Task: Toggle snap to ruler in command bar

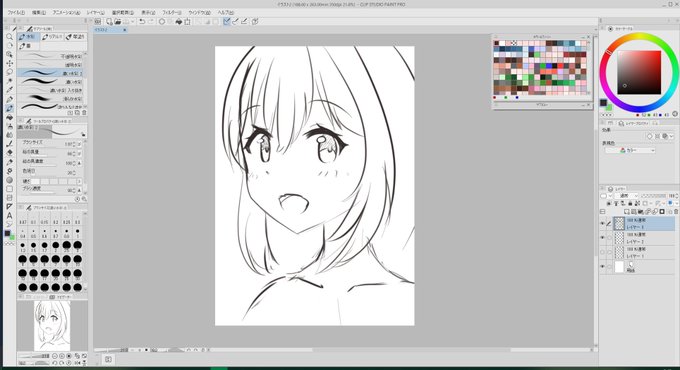Action: coord(227,22)
